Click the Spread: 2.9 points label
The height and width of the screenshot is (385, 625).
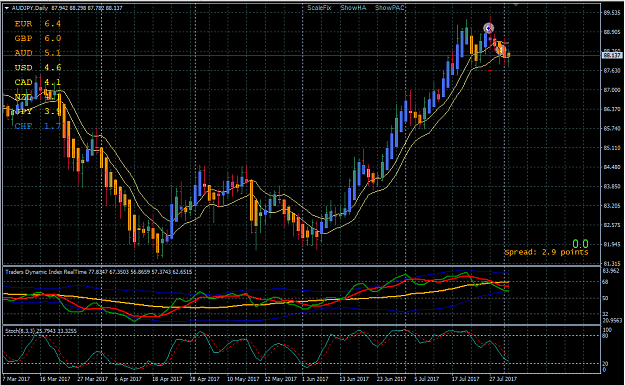tap(546, 252)
